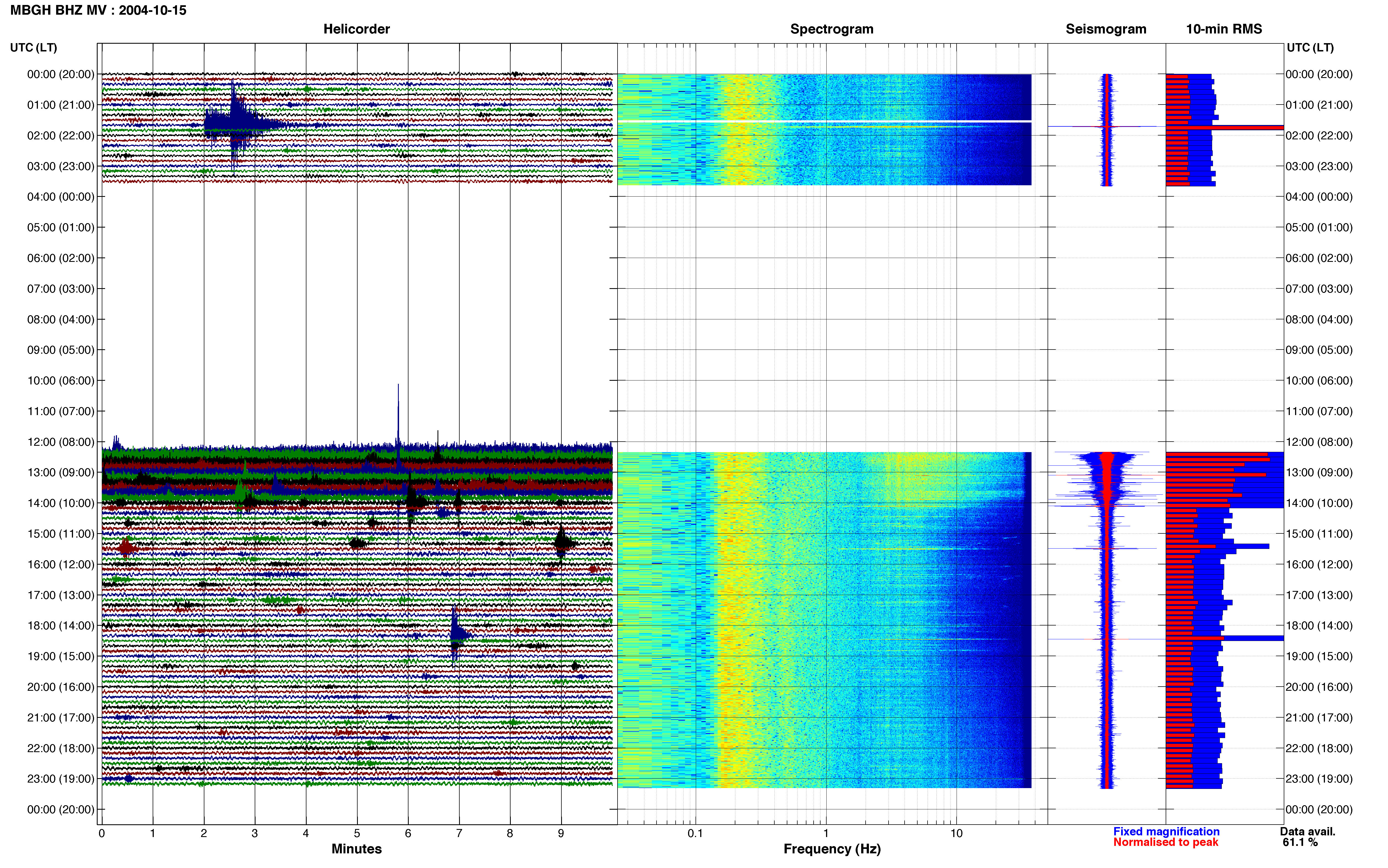Click the 'Helicorder' panel heading
1388x868 pixels.
(356, 29)
